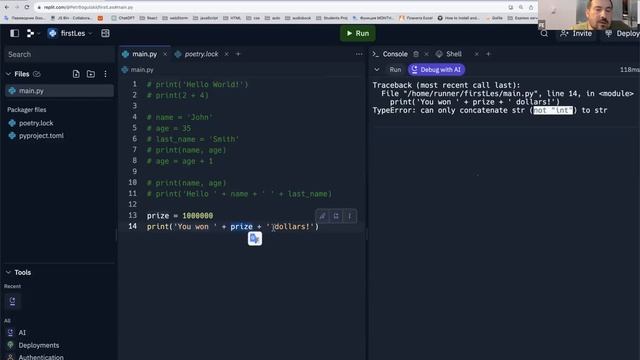Close the main.py editor tab
The height and width of the screenshot is (360, 640).
165,54
